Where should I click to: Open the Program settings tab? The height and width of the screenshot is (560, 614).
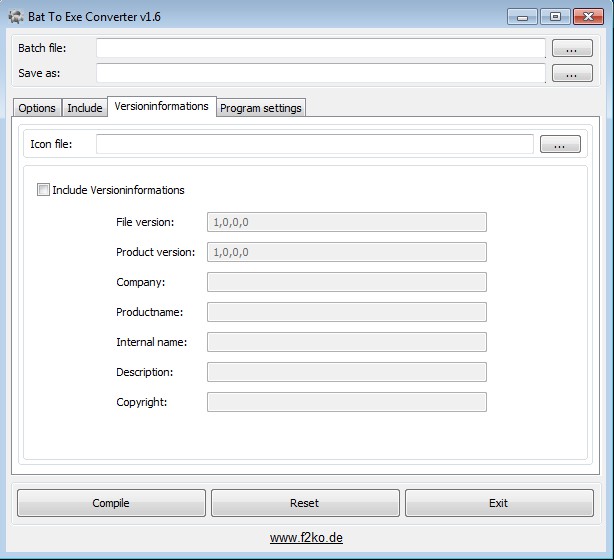(x=261, y=108)
